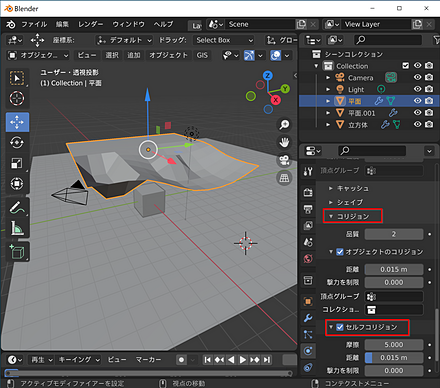Open the World properties tab

coord(308,258)
